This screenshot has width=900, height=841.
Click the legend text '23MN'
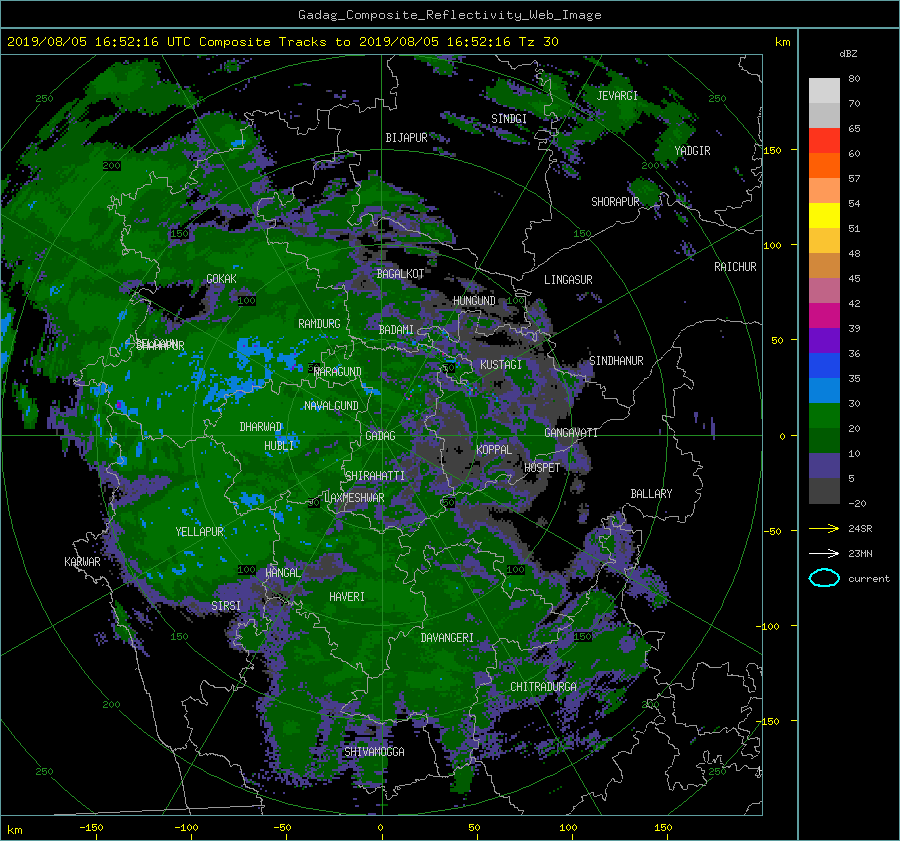860,554
